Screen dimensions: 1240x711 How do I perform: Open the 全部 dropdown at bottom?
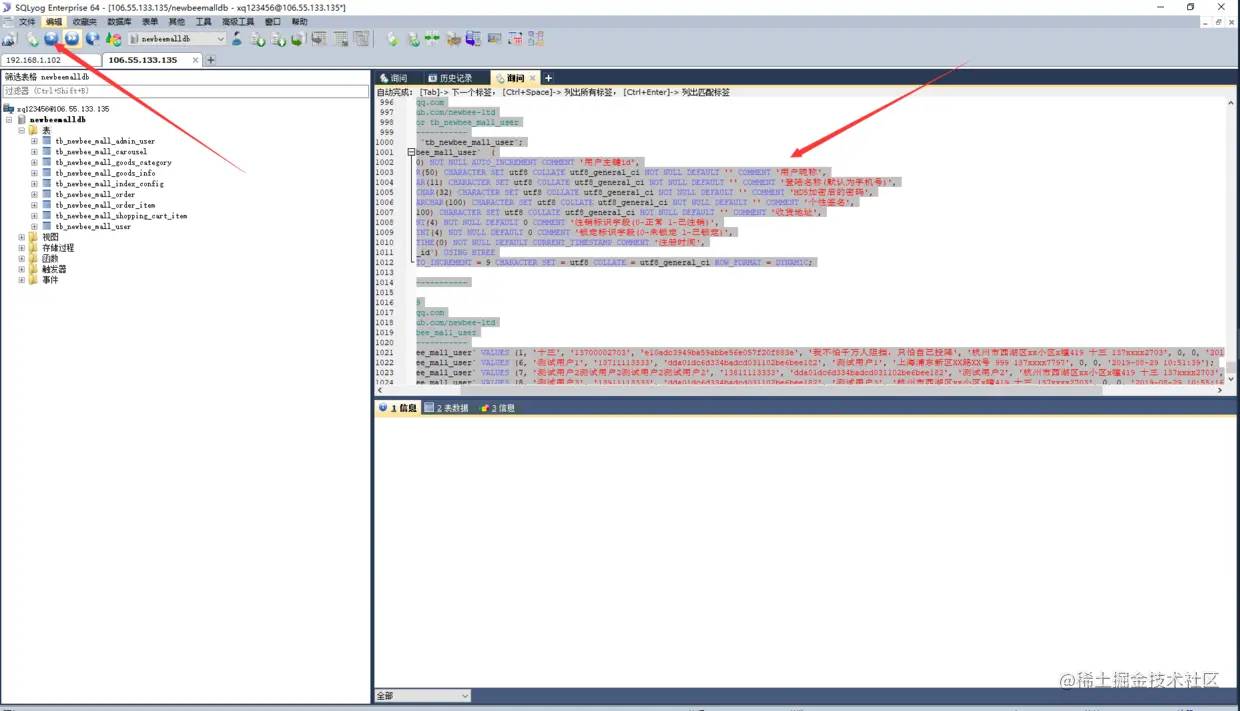coord(422,696)
